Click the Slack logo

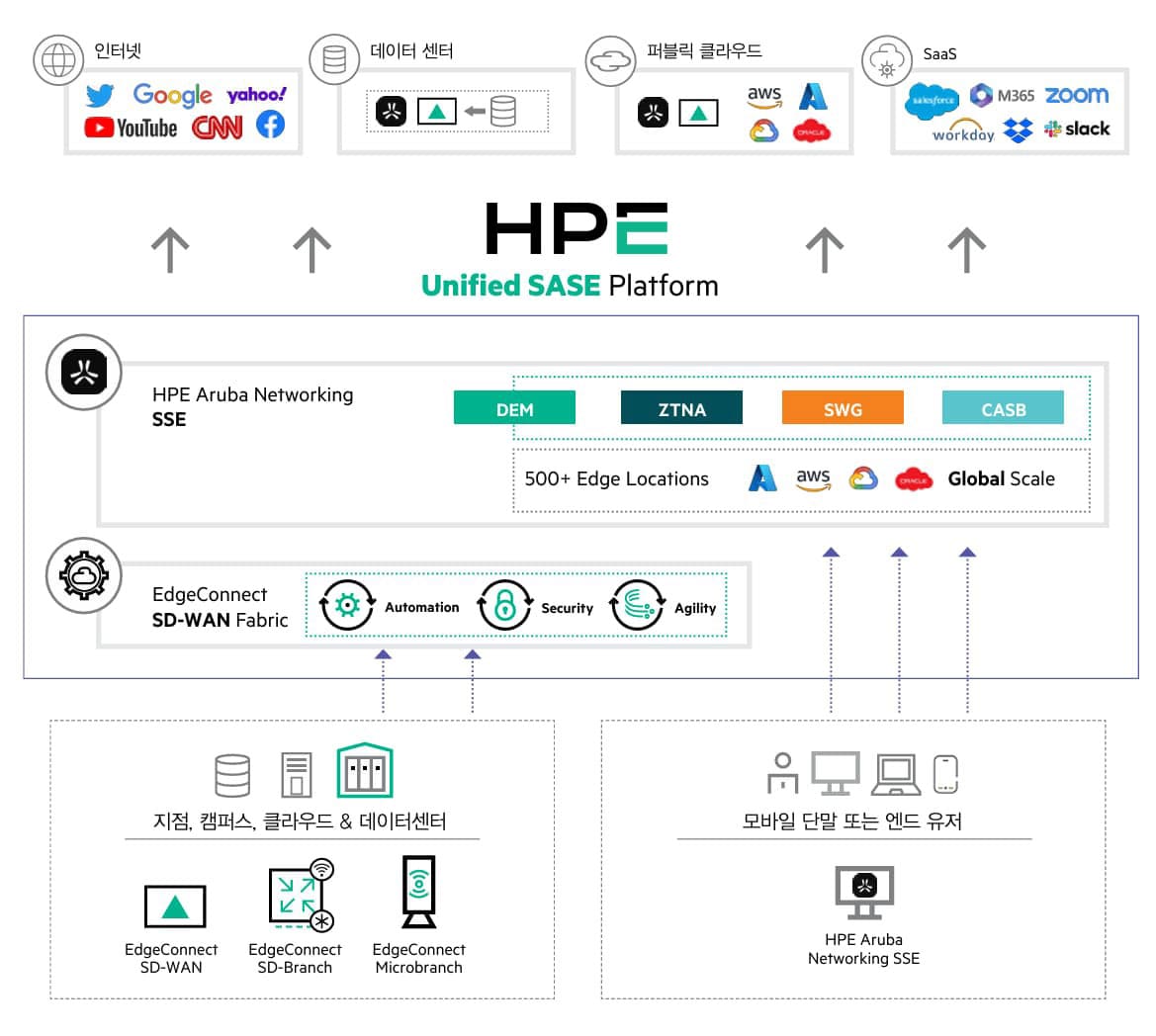coord(1077,129)
